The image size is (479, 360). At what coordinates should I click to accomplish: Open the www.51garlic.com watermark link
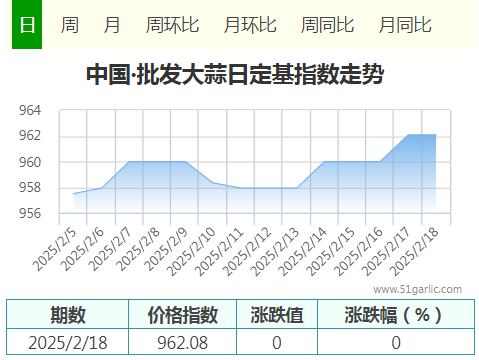click(417, 289)
